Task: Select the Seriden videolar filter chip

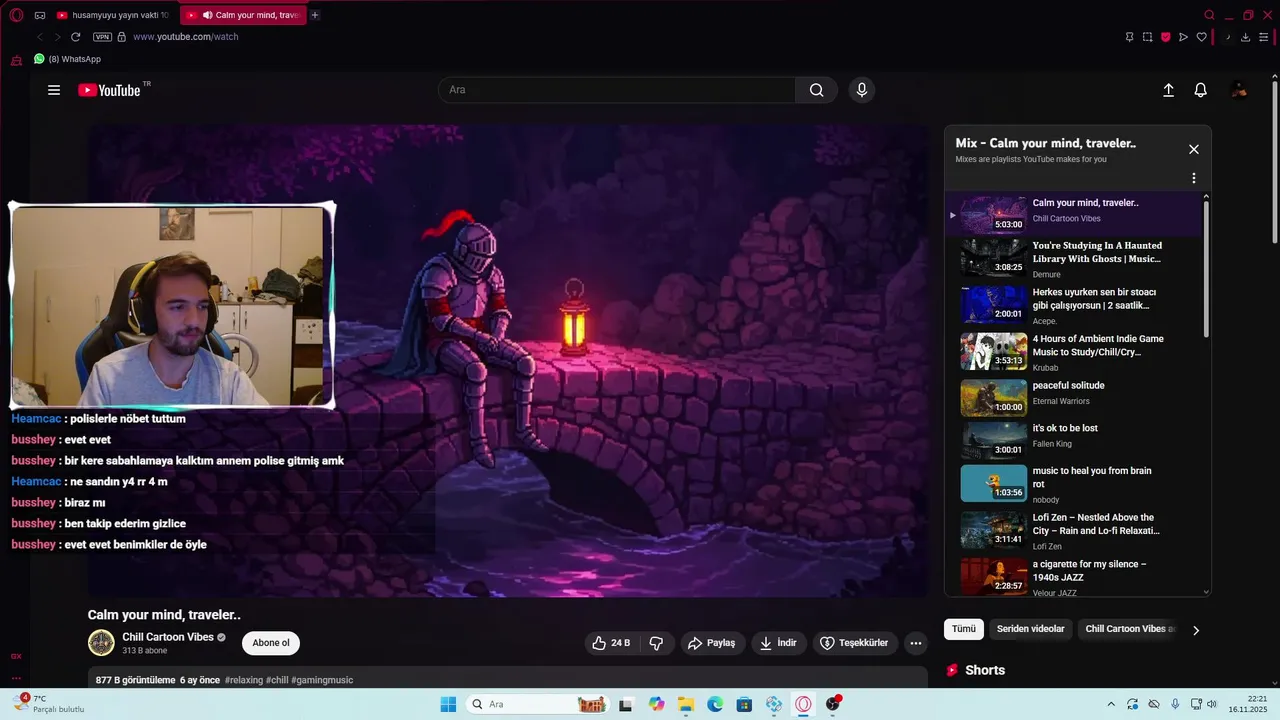Action: 1031,629
